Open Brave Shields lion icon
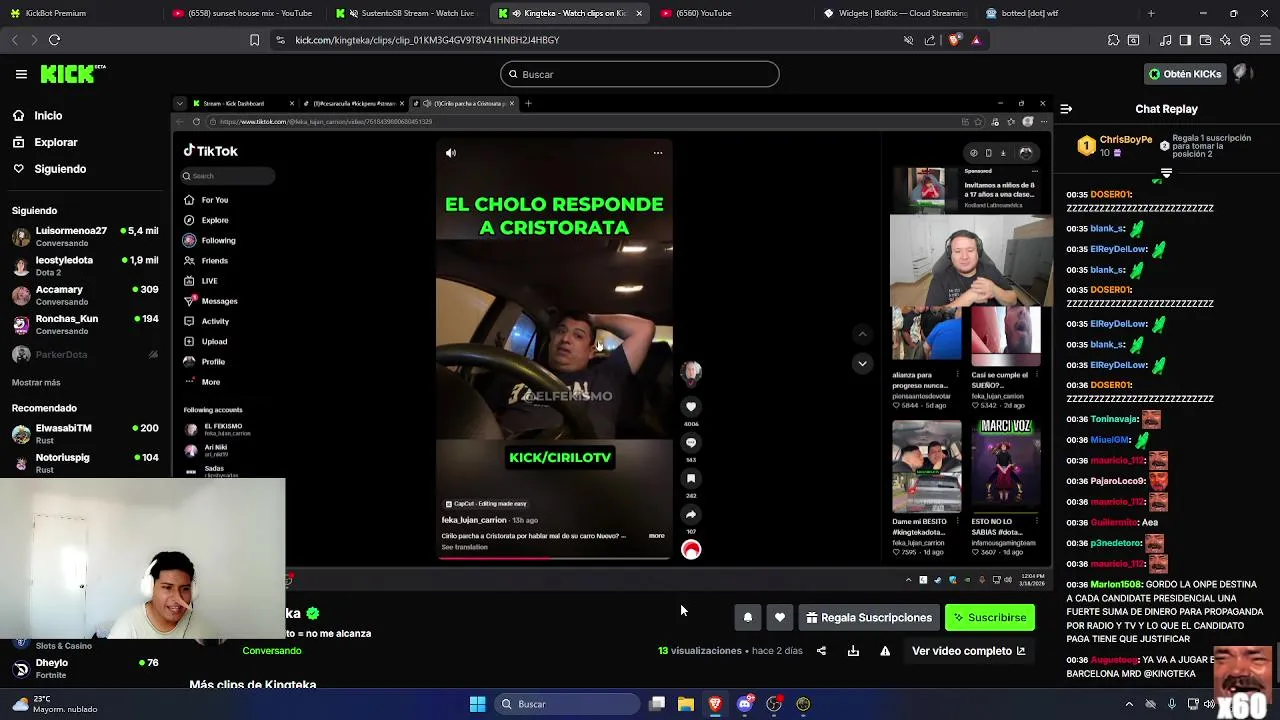 pyautogui.click(x=953, y=40)
